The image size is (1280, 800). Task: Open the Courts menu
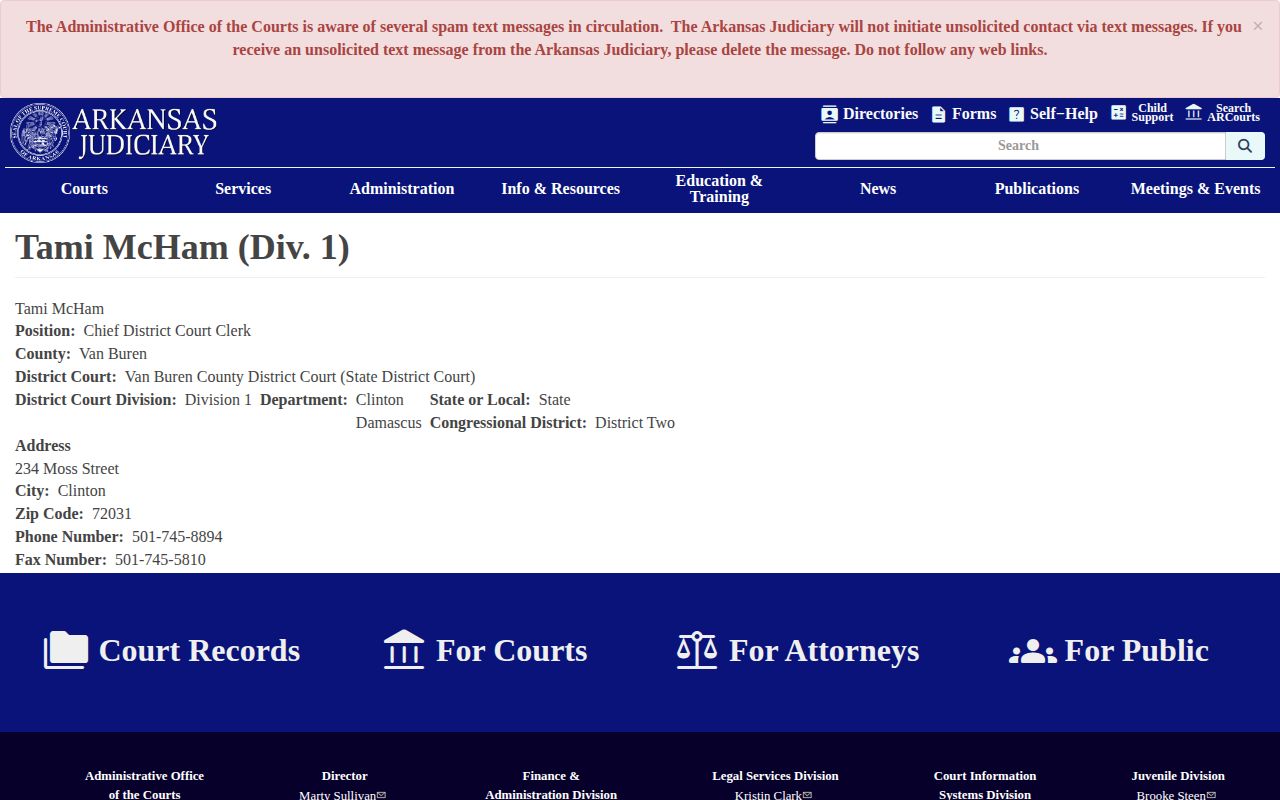[x=84, y=189]
